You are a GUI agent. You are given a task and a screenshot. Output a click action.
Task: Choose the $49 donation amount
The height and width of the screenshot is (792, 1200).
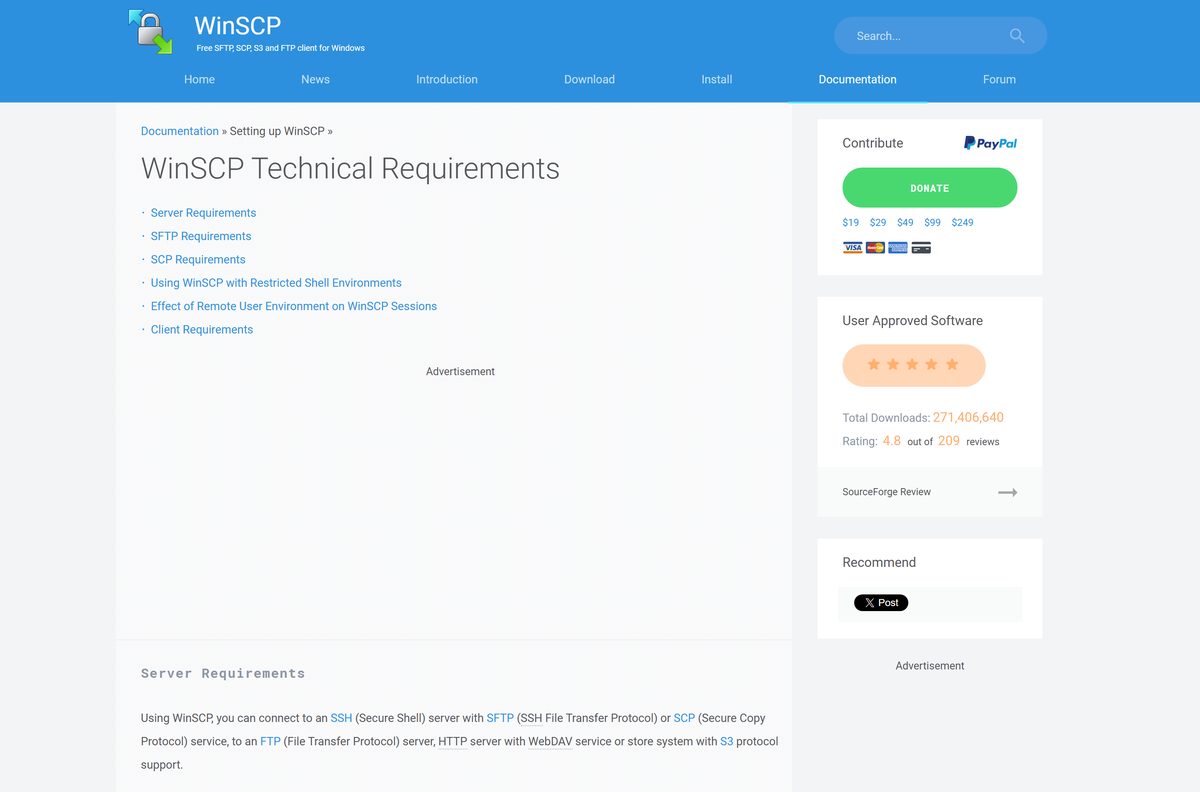[905, 222]
